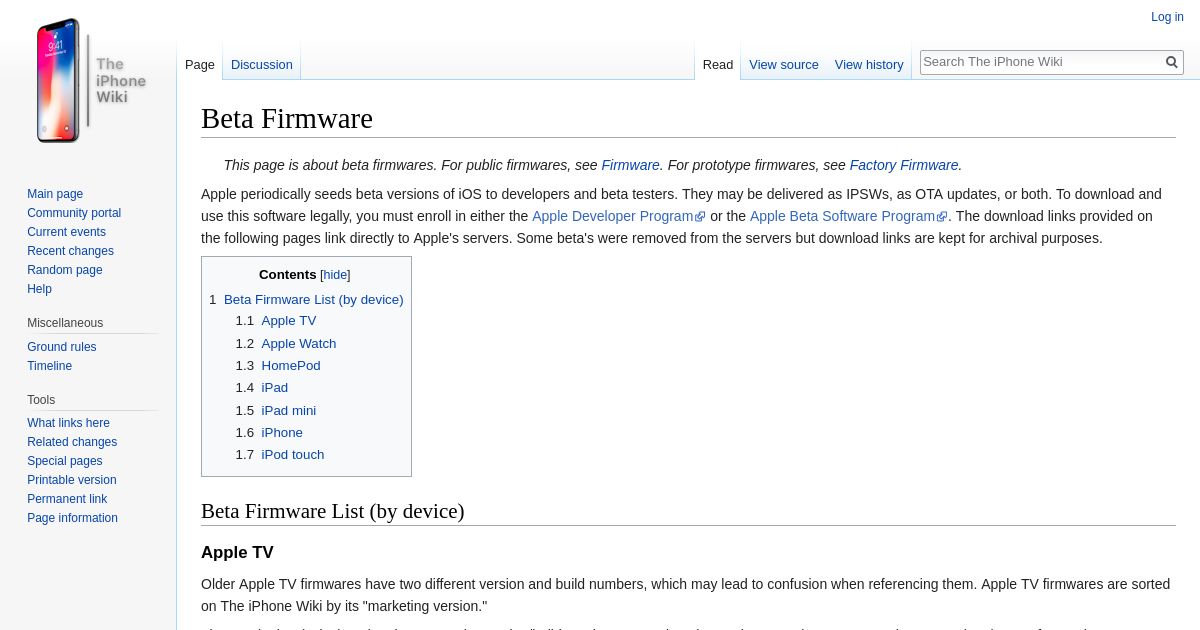Jump to 1.5 iPad mini contents entry

[x=289, y=410]
